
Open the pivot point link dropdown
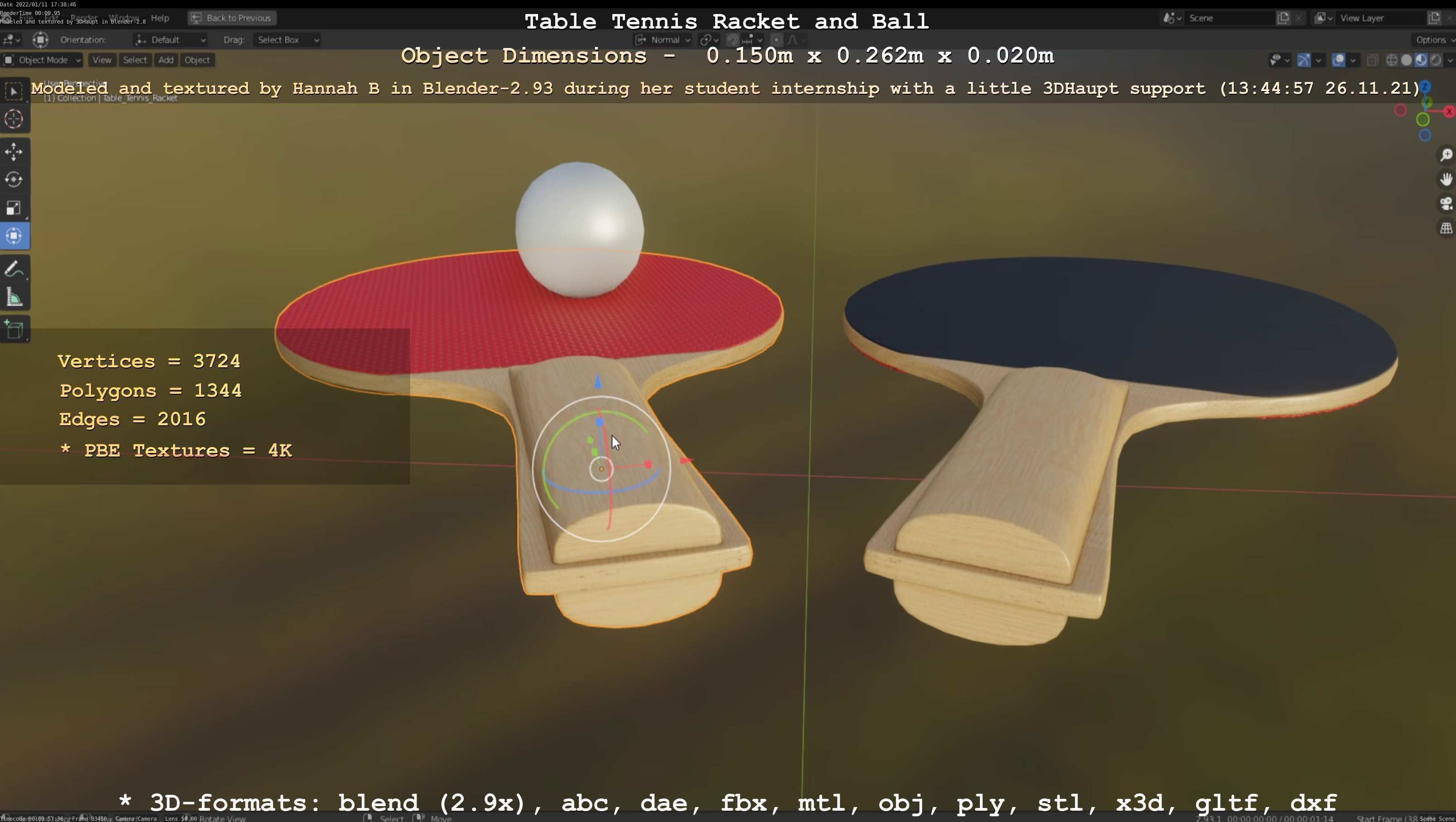point(709,39)
